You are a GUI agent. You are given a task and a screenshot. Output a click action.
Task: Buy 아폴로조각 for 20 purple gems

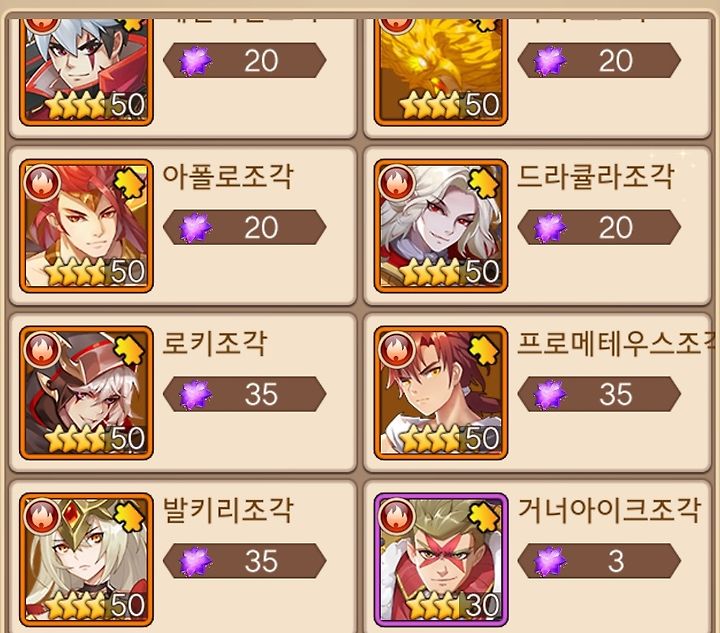click(x=245, y=227)
